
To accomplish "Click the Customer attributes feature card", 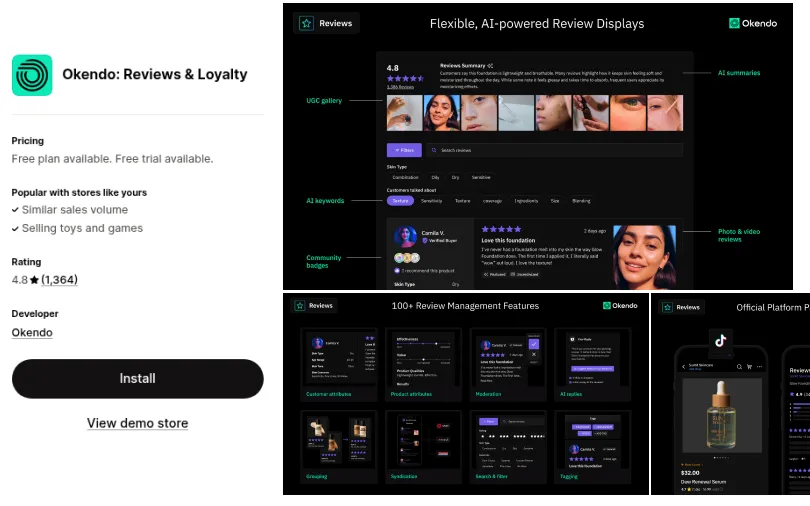I will click(338, 365).
